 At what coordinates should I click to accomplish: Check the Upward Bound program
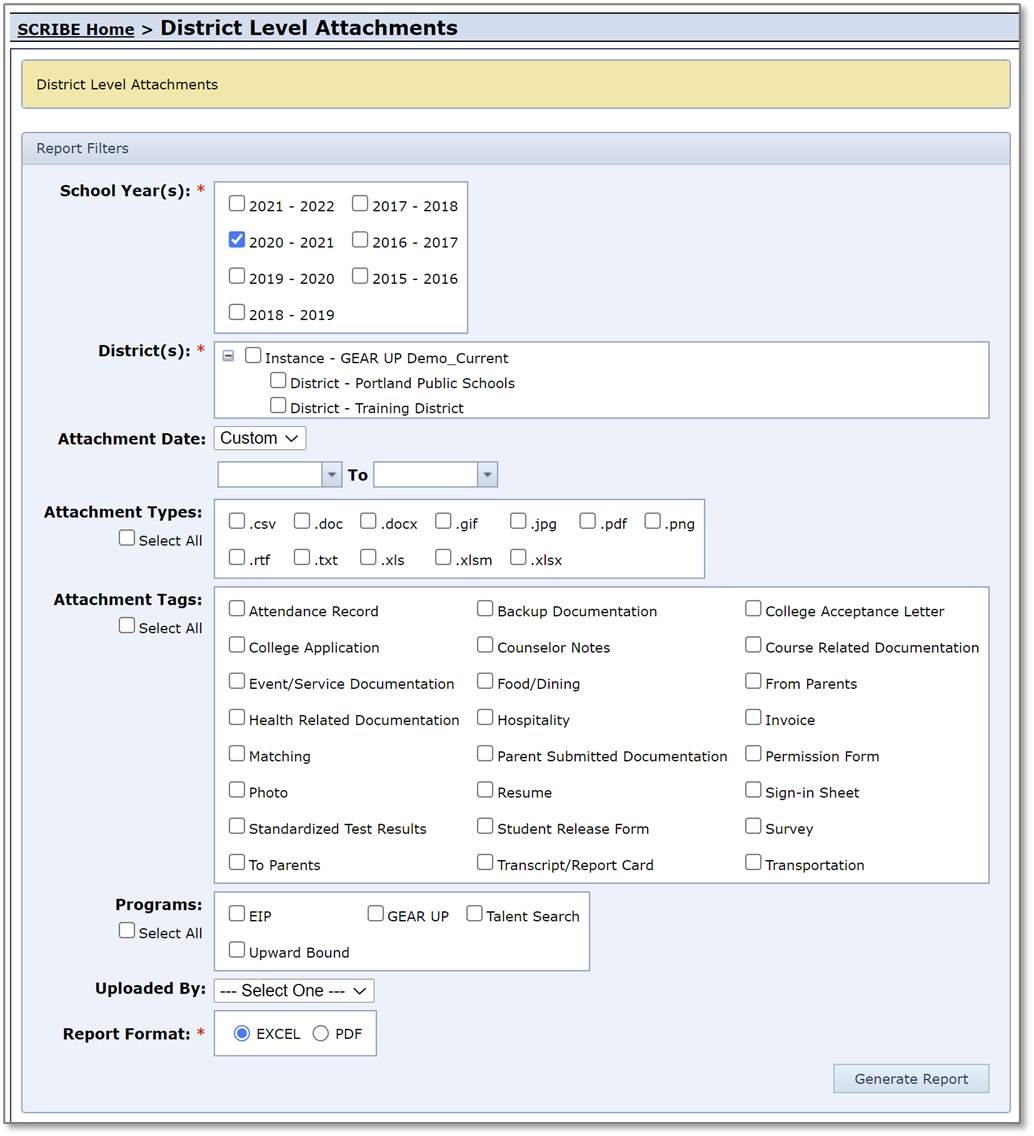tap(237, 950)
